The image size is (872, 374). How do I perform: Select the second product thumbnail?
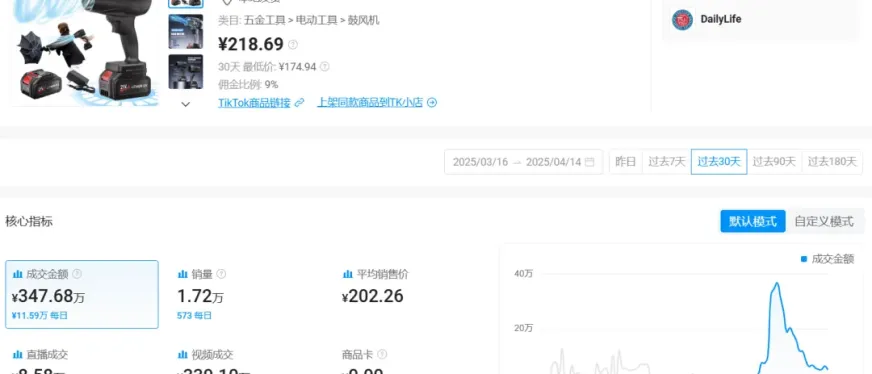tap(186, 32)
